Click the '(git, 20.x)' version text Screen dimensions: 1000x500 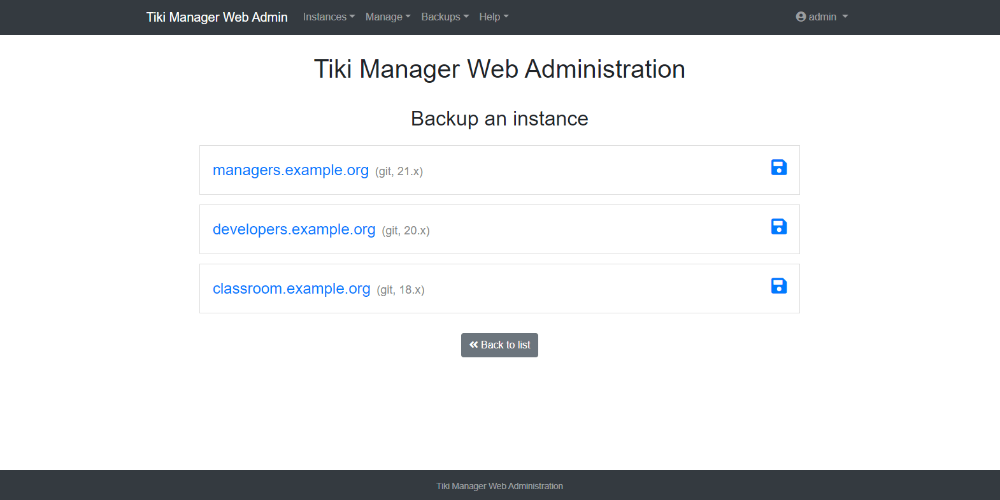point(406,231)
